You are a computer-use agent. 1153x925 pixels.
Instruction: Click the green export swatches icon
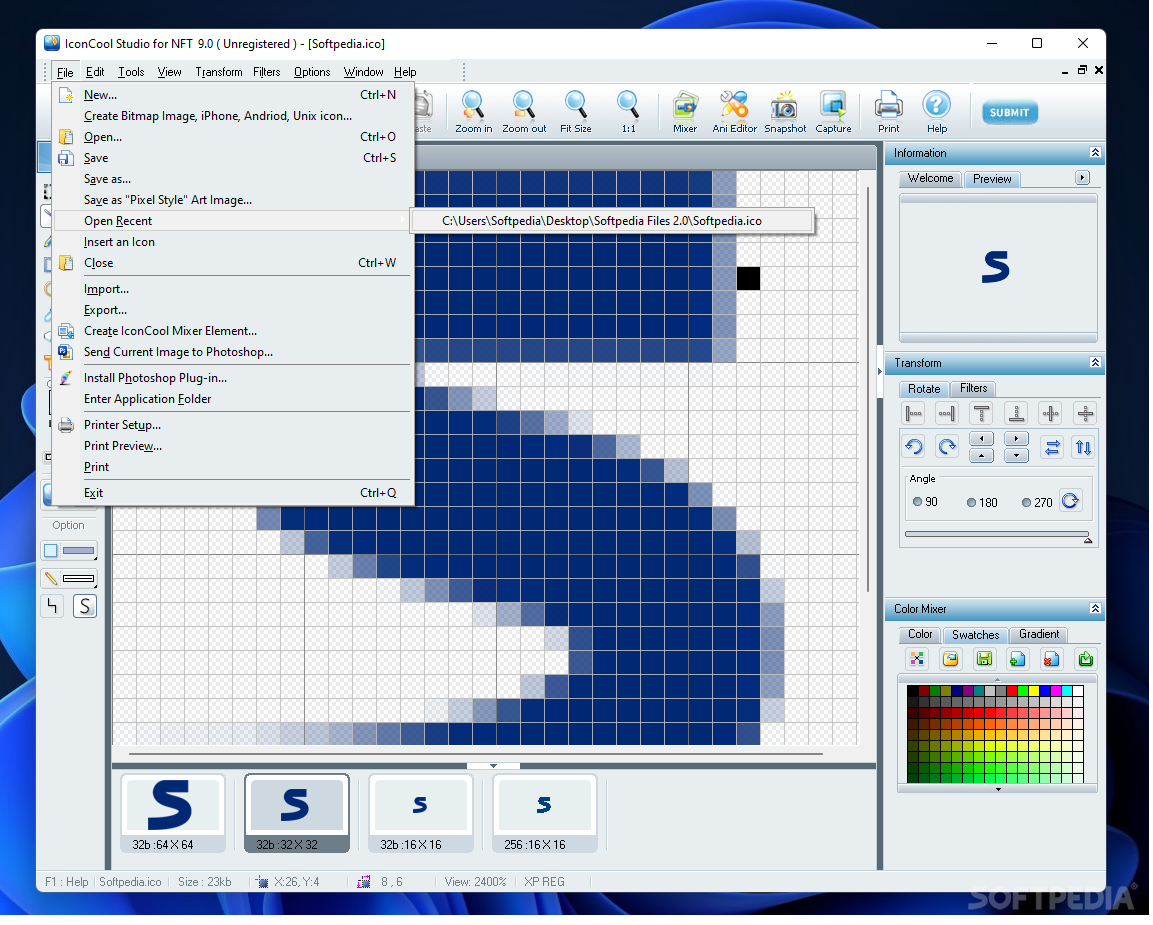click(1086, 660)
